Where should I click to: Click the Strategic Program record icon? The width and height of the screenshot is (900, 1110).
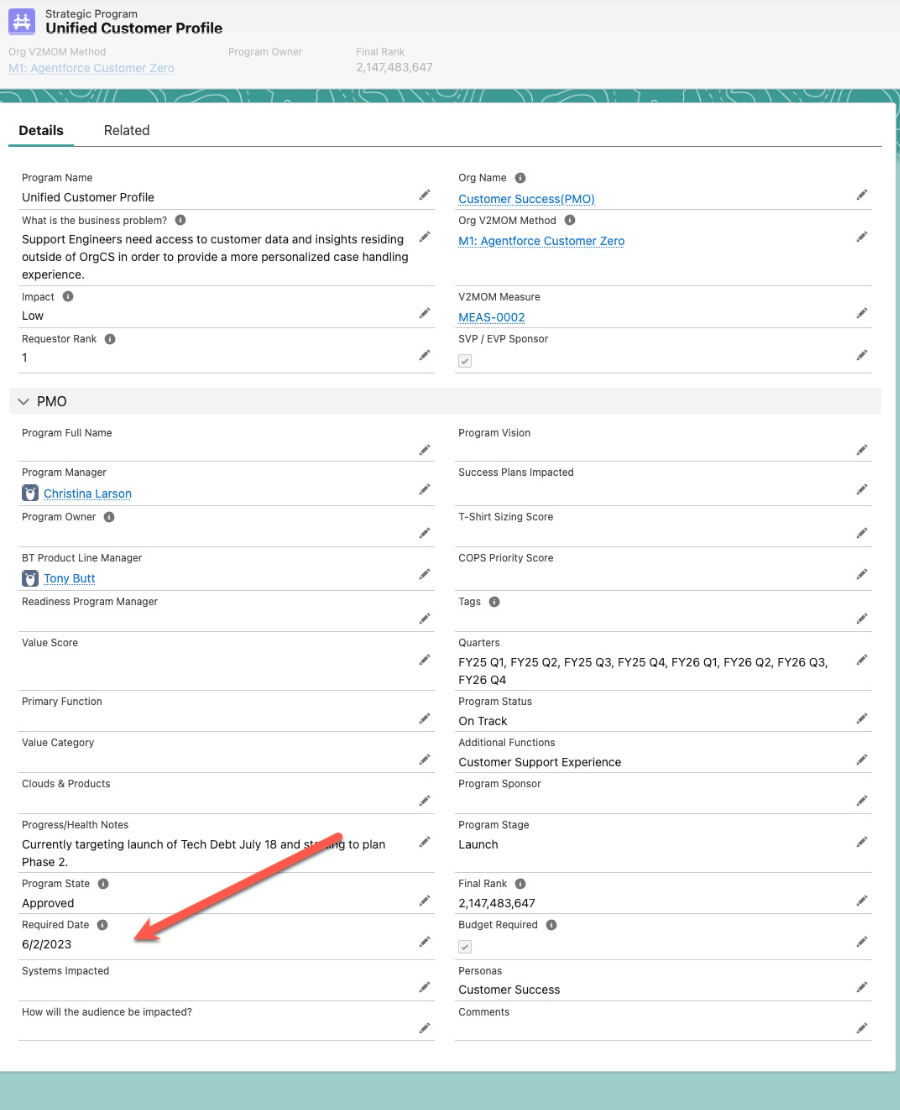[x=21, y=21]
